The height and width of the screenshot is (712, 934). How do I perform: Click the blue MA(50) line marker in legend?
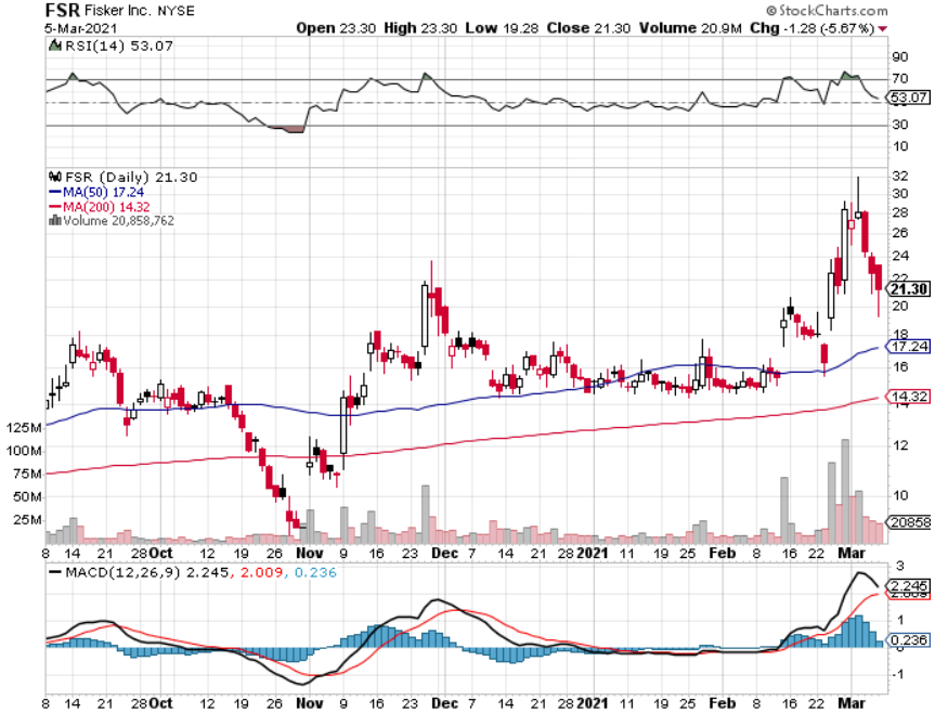[54, 192]
